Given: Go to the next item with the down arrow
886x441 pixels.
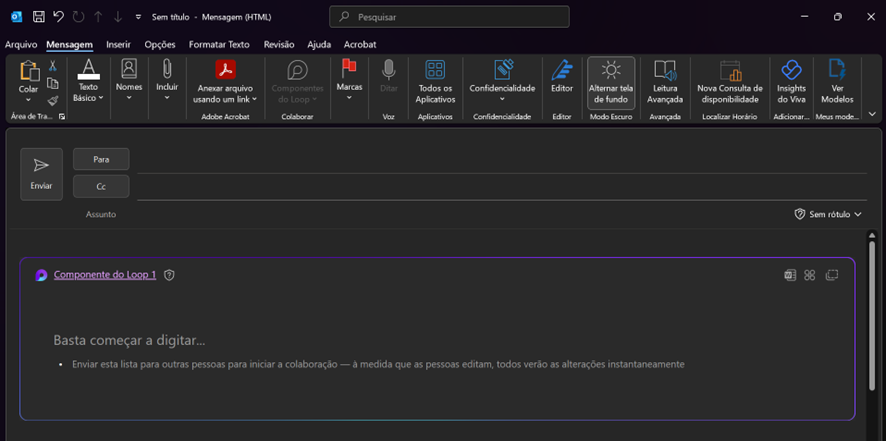Looking at the screenshot, I should pyautogui.click(x=118, y=17).
